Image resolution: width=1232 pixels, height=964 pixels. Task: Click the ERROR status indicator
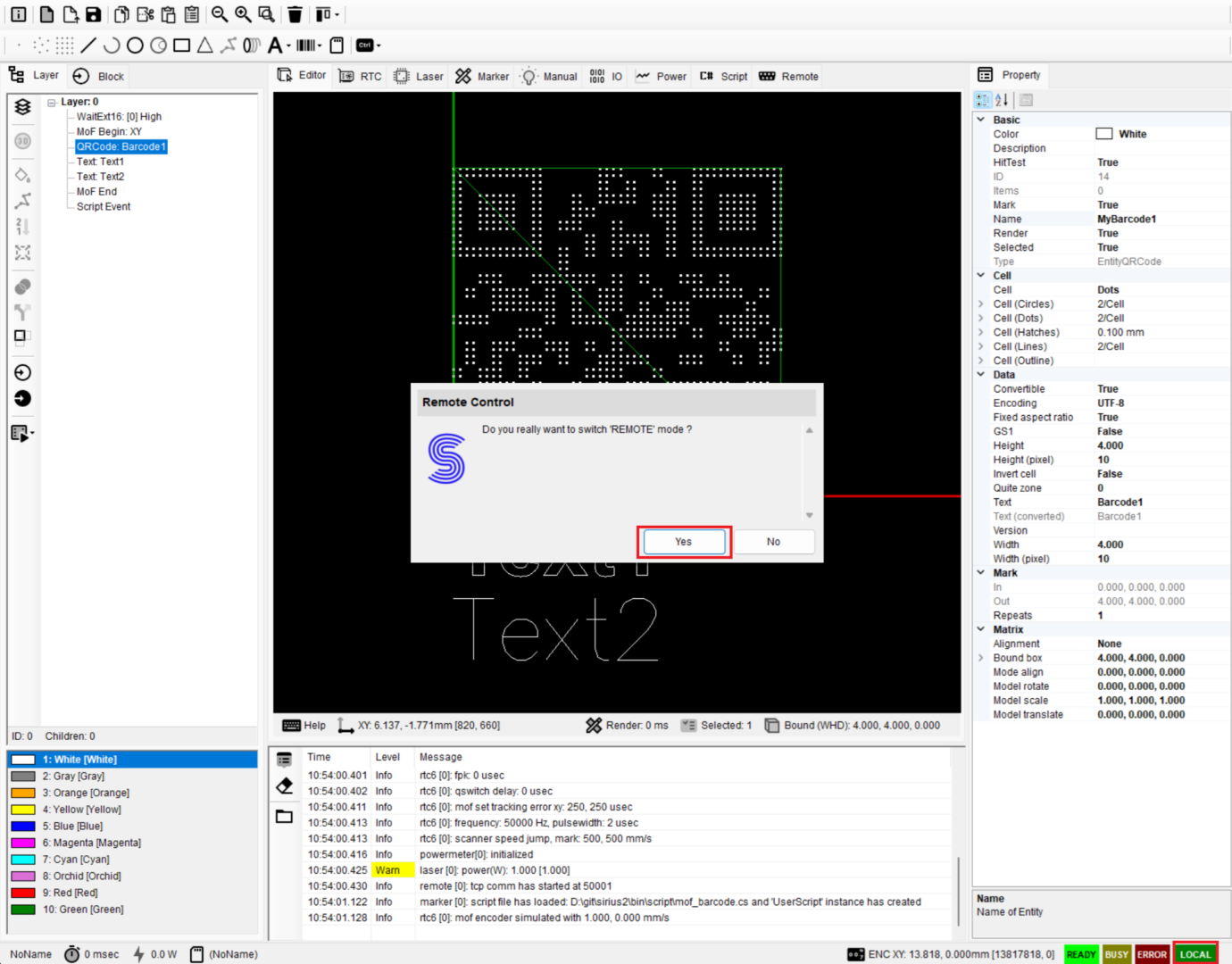[1152, 954]
